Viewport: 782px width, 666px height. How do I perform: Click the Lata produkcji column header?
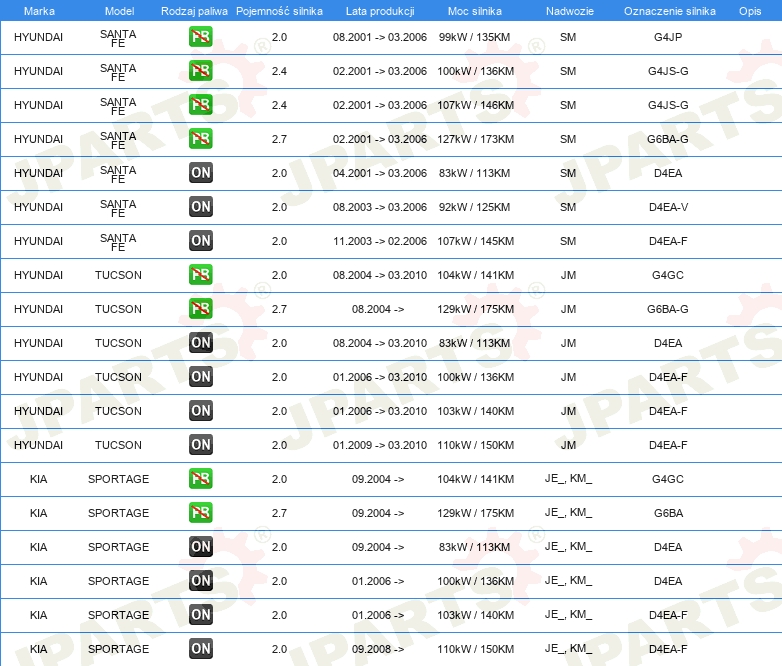(x=380, y=11)
